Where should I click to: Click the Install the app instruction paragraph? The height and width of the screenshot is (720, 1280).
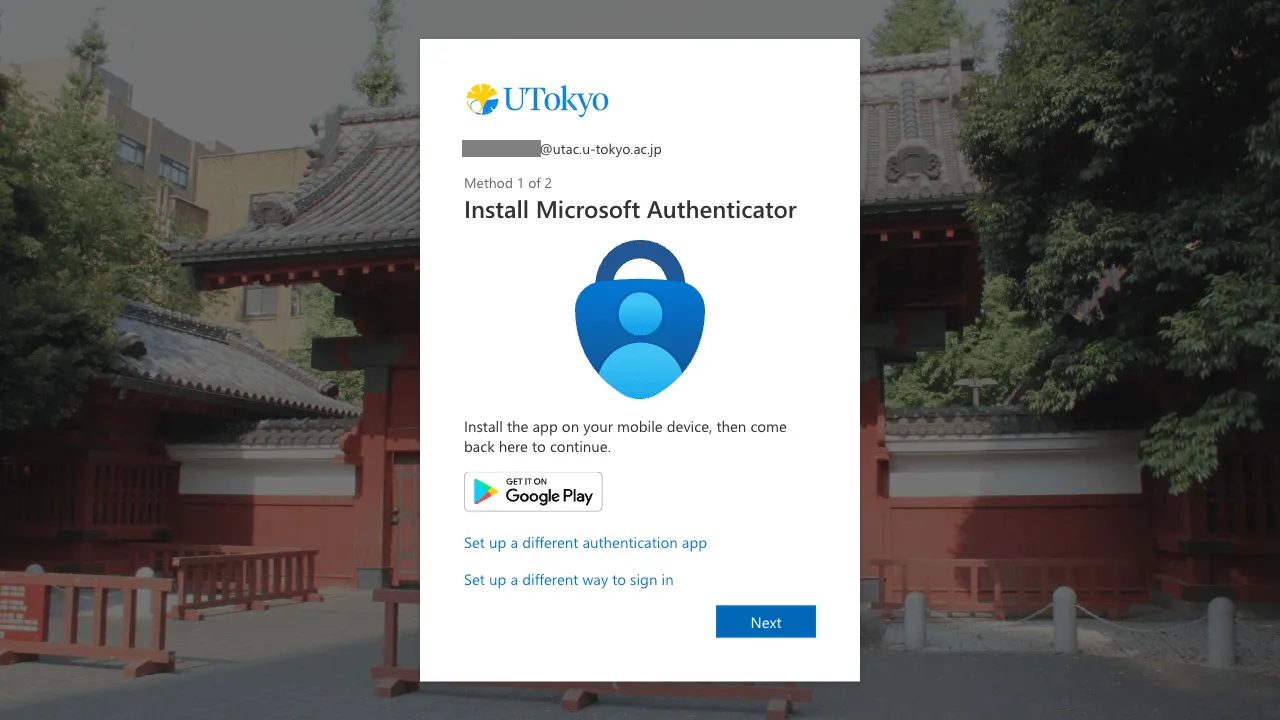pos(625,437)
